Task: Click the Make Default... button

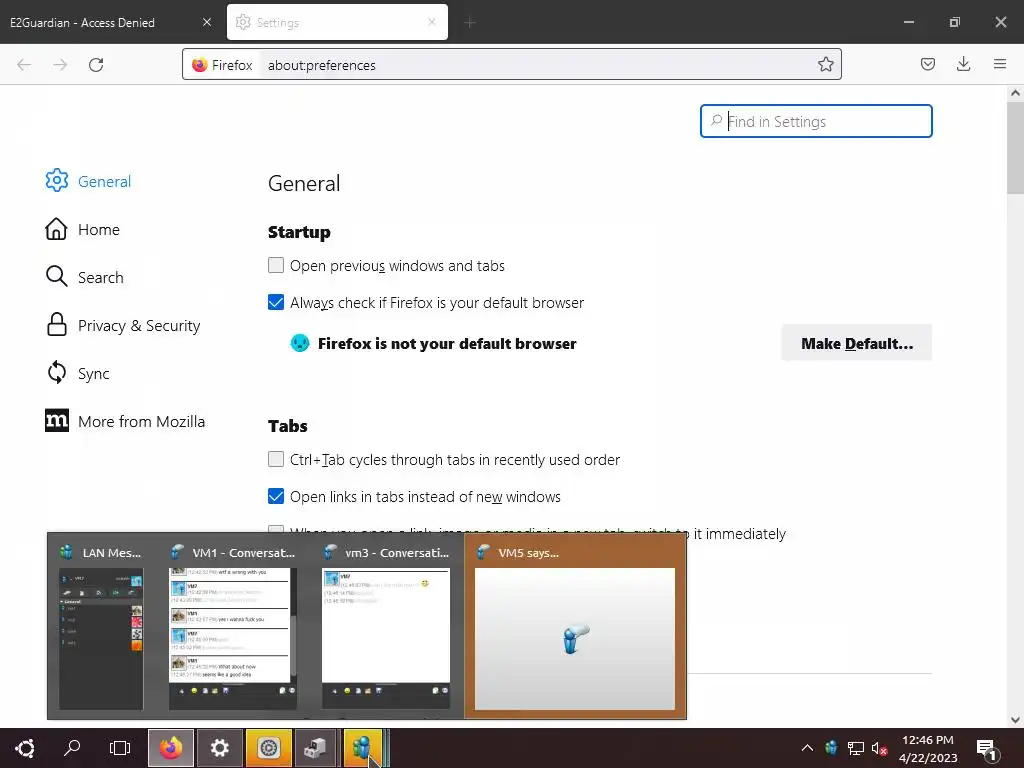Action: click(x=857, y=343)
